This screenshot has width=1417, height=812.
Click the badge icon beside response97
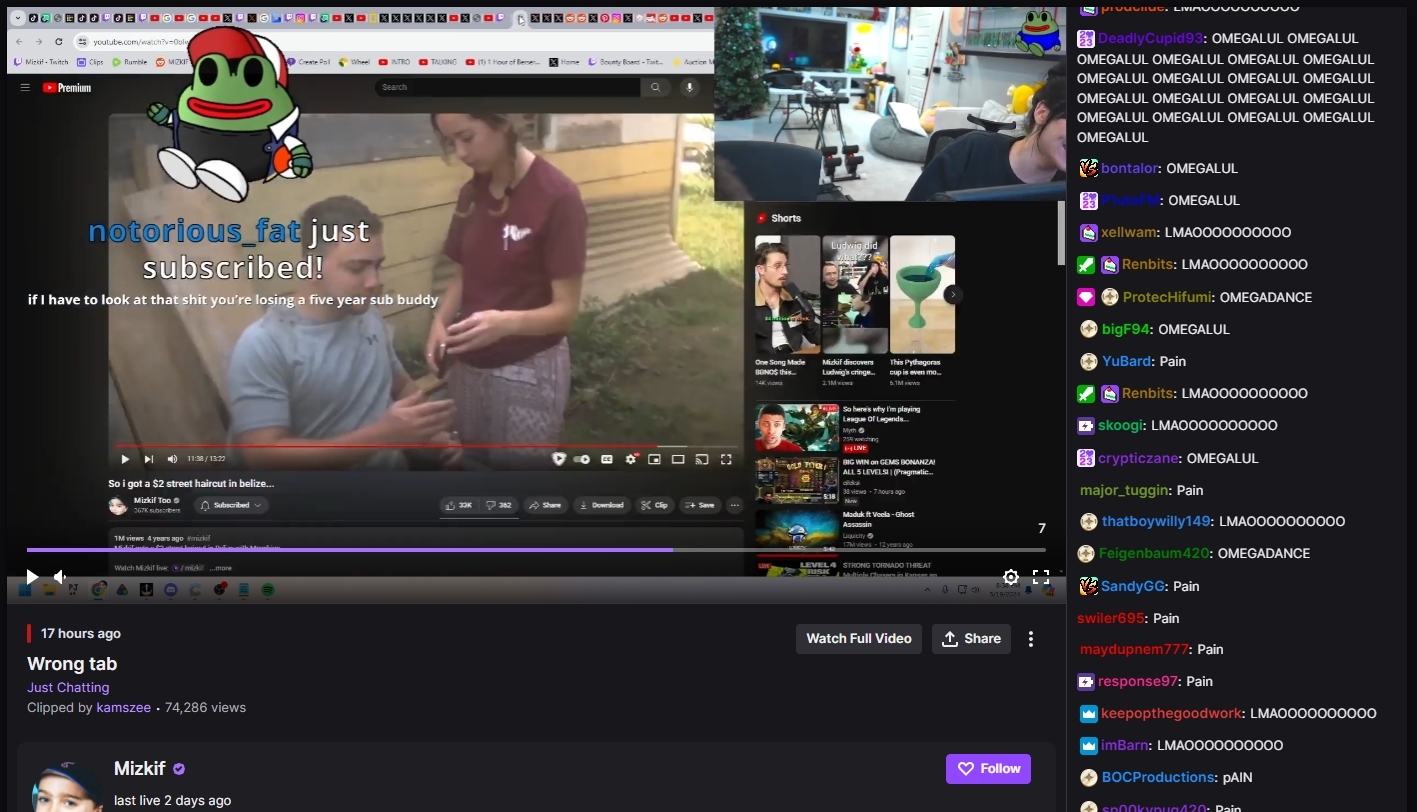[1086, 682]
